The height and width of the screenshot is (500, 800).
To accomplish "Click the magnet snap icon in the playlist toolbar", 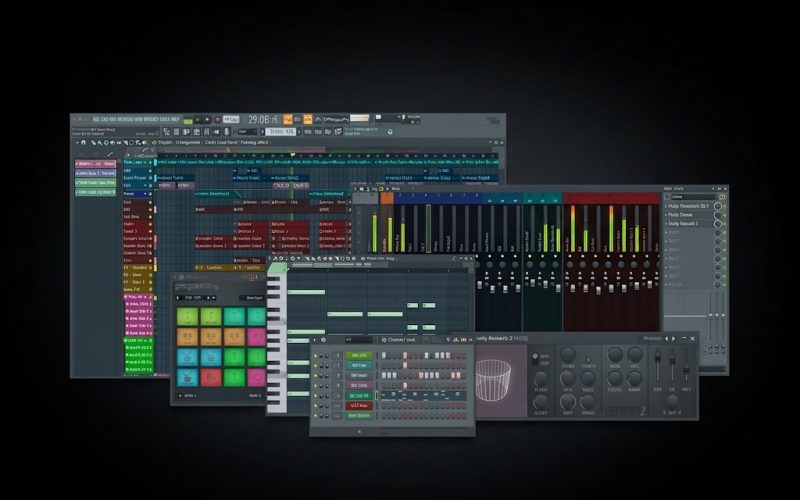I will 83,142.
